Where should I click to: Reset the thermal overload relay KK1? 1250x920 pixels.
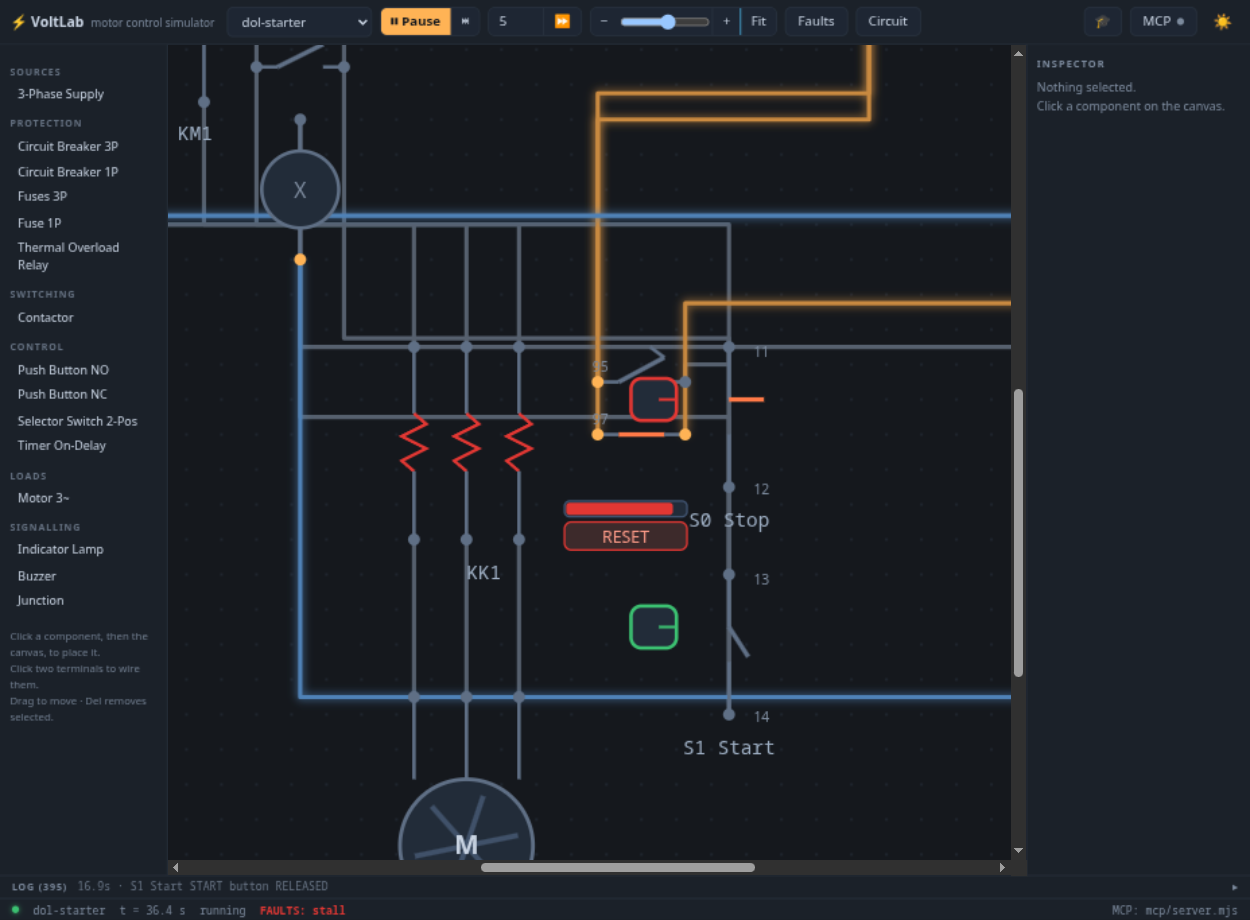pyautogui.click(x=626, y=536)
